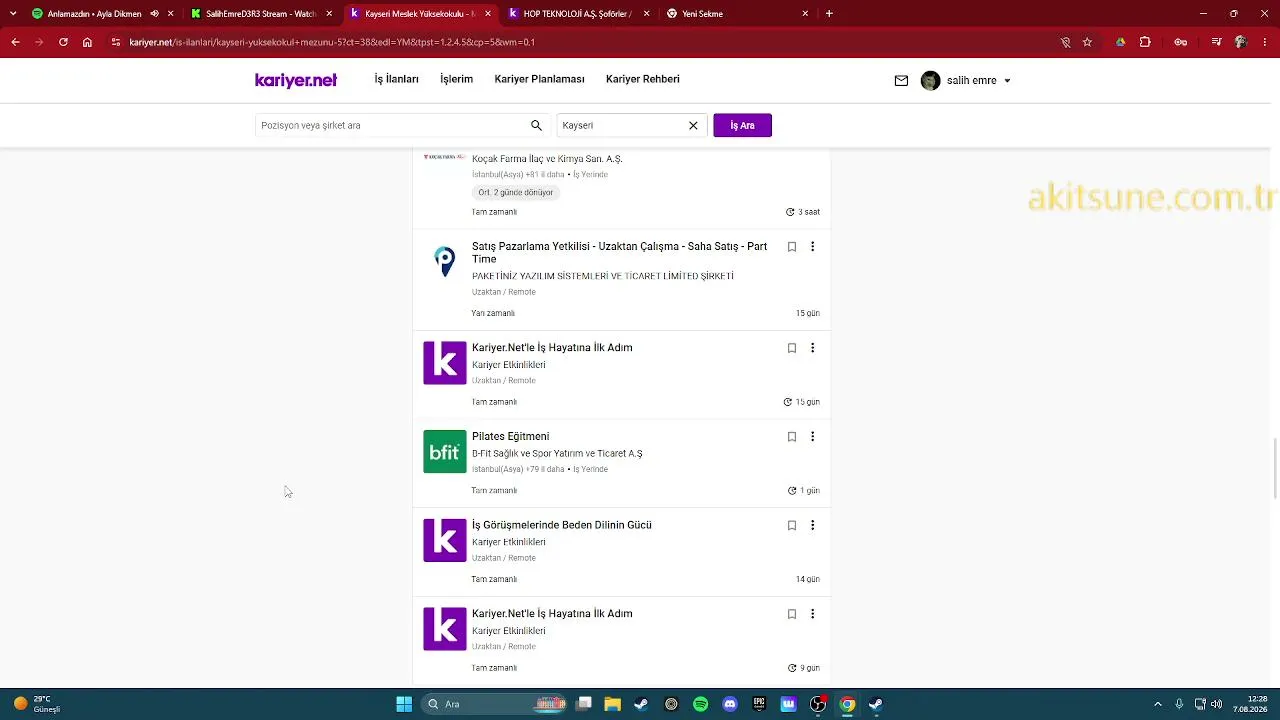Open three-dot menu of last İş Hayatına İlk Adım
The image size is (1280, 720).
coord(812,614)
